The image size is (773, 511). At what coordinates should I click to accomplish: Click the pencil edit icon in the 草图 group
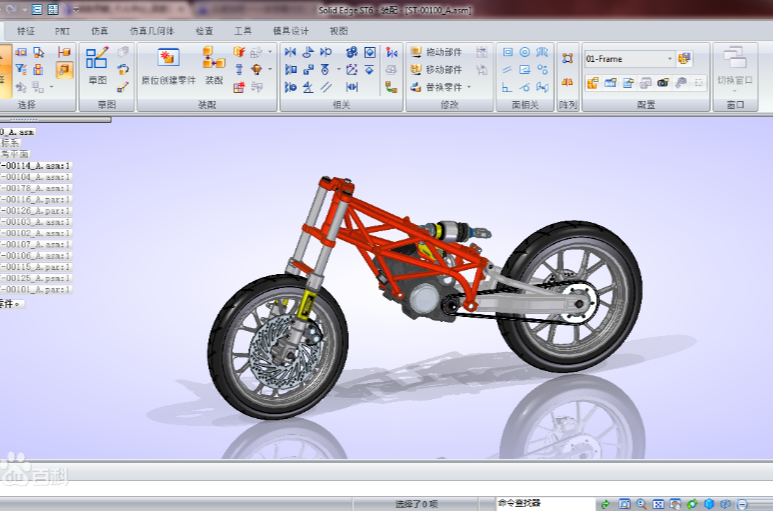[x=123, y=87]
